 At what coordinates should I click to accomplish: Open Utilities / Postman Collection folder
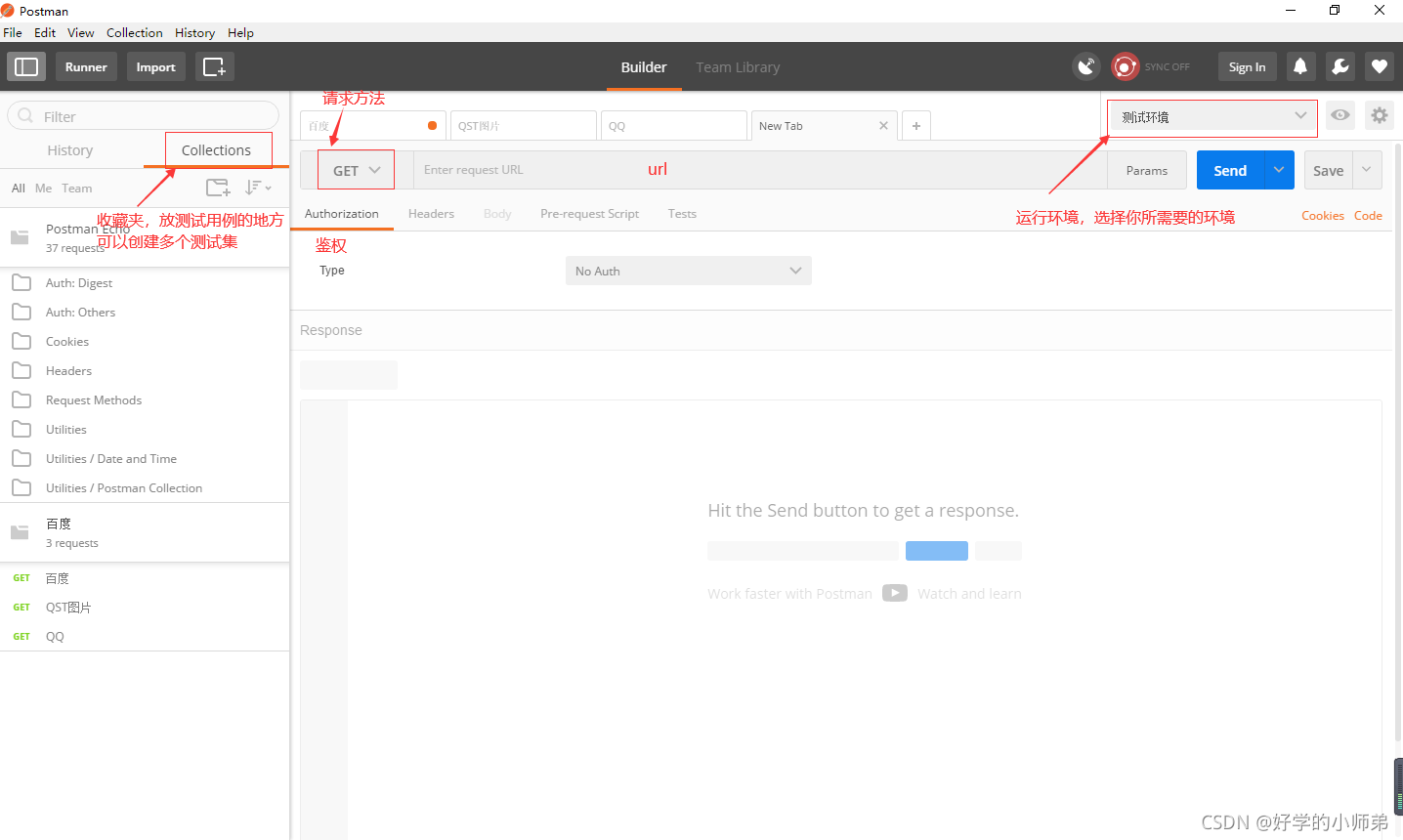[145, 488]
